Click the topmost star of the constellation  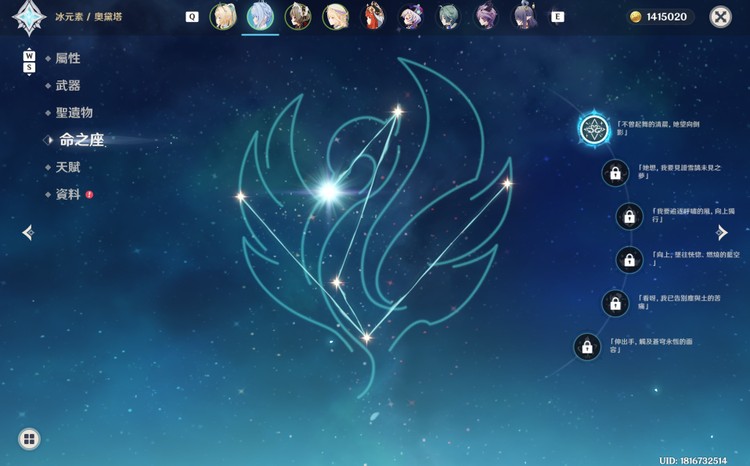point(397,112)
